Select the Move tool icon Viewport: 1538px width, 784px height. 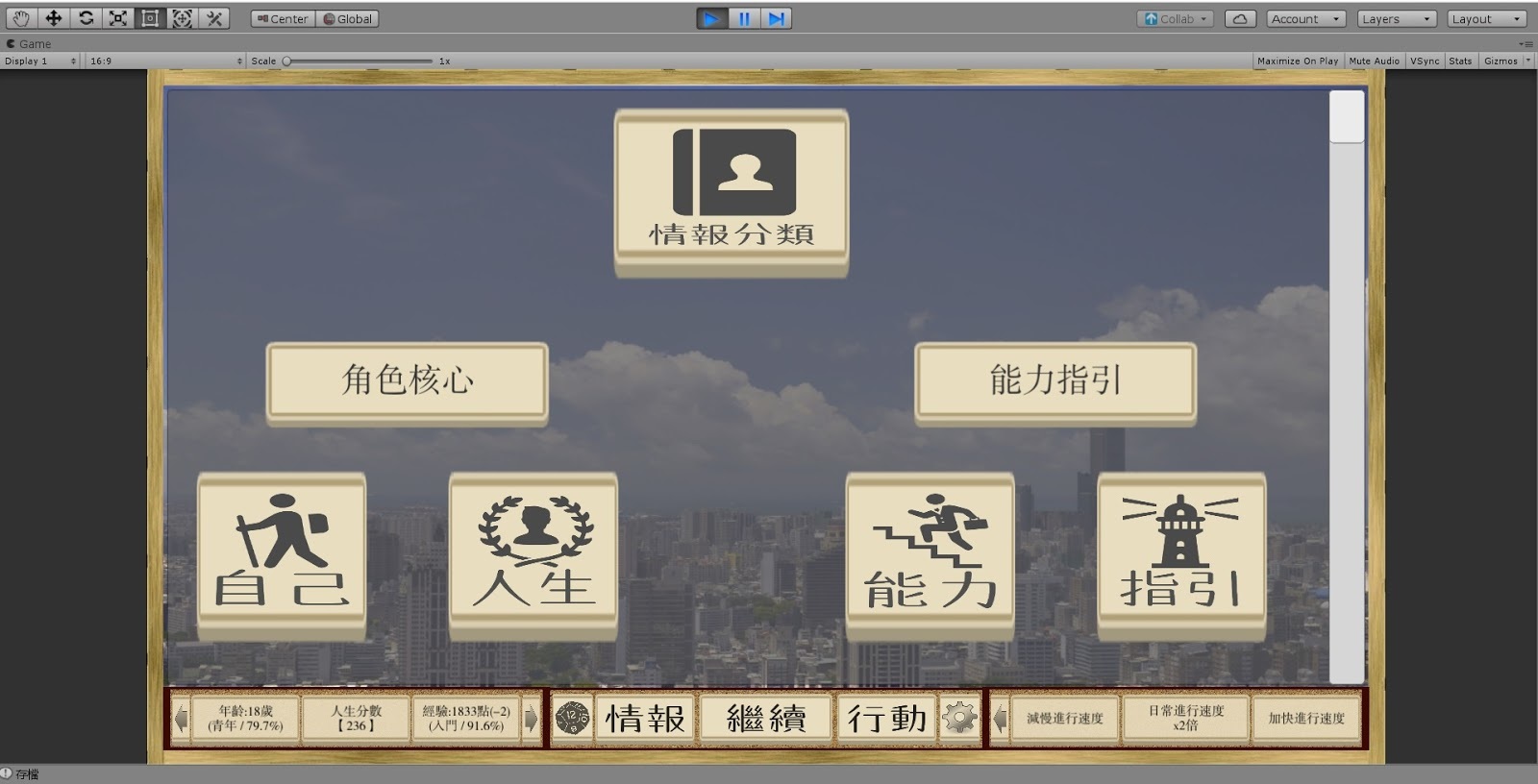click(54, 18)
